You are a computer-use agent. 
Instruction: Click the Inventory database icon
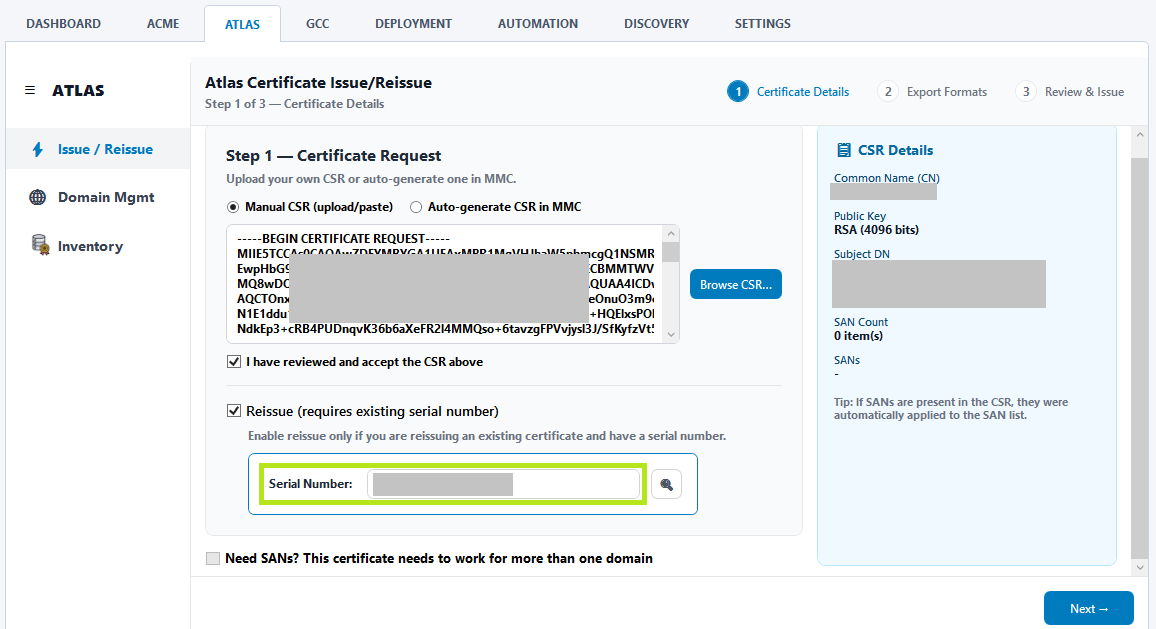point(40,245)
